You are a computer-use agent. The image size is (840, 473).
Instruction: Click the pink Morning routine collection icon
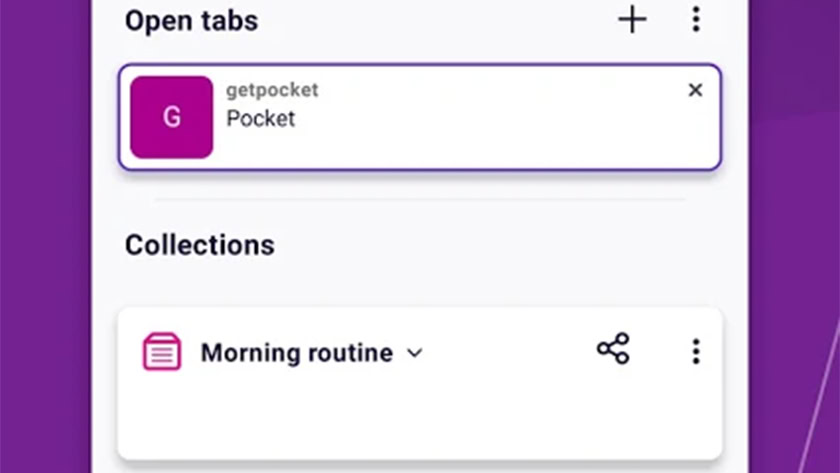pyautogui.click(x=162, y=352)
